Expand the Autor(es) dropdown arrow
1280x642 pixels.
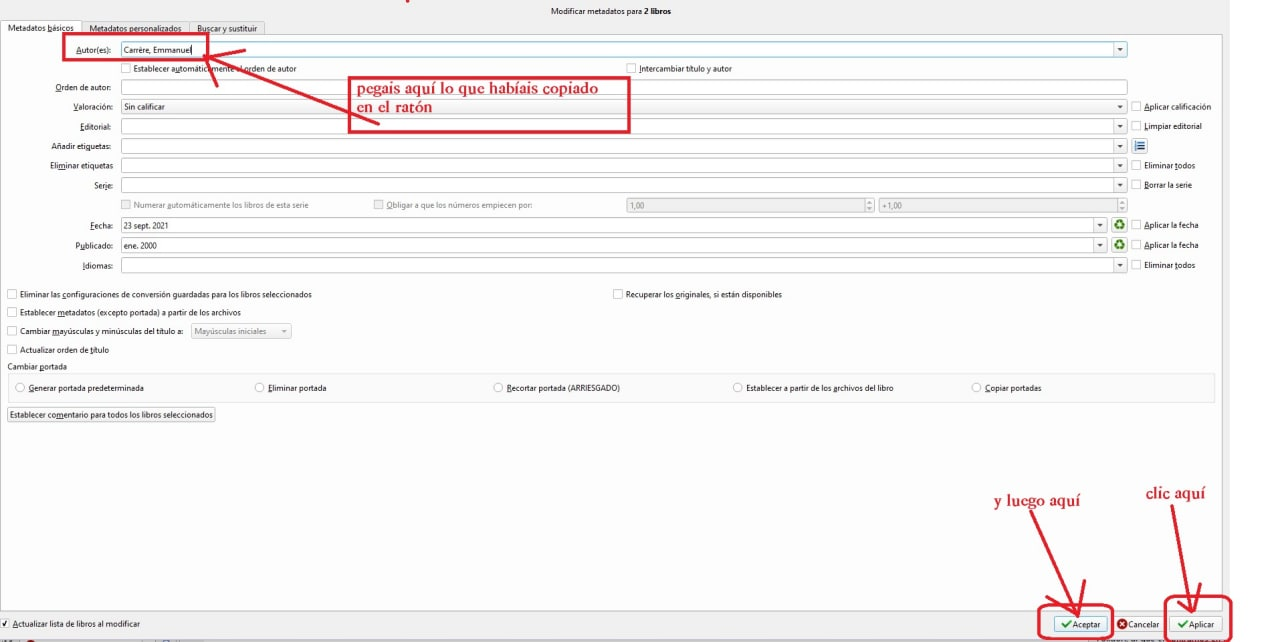tap(1120, 48)
